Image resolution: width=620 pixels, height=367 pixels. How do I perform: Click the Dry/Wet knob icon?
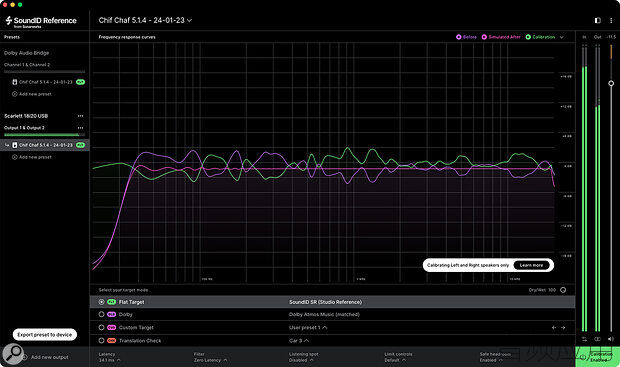(563, 290)
